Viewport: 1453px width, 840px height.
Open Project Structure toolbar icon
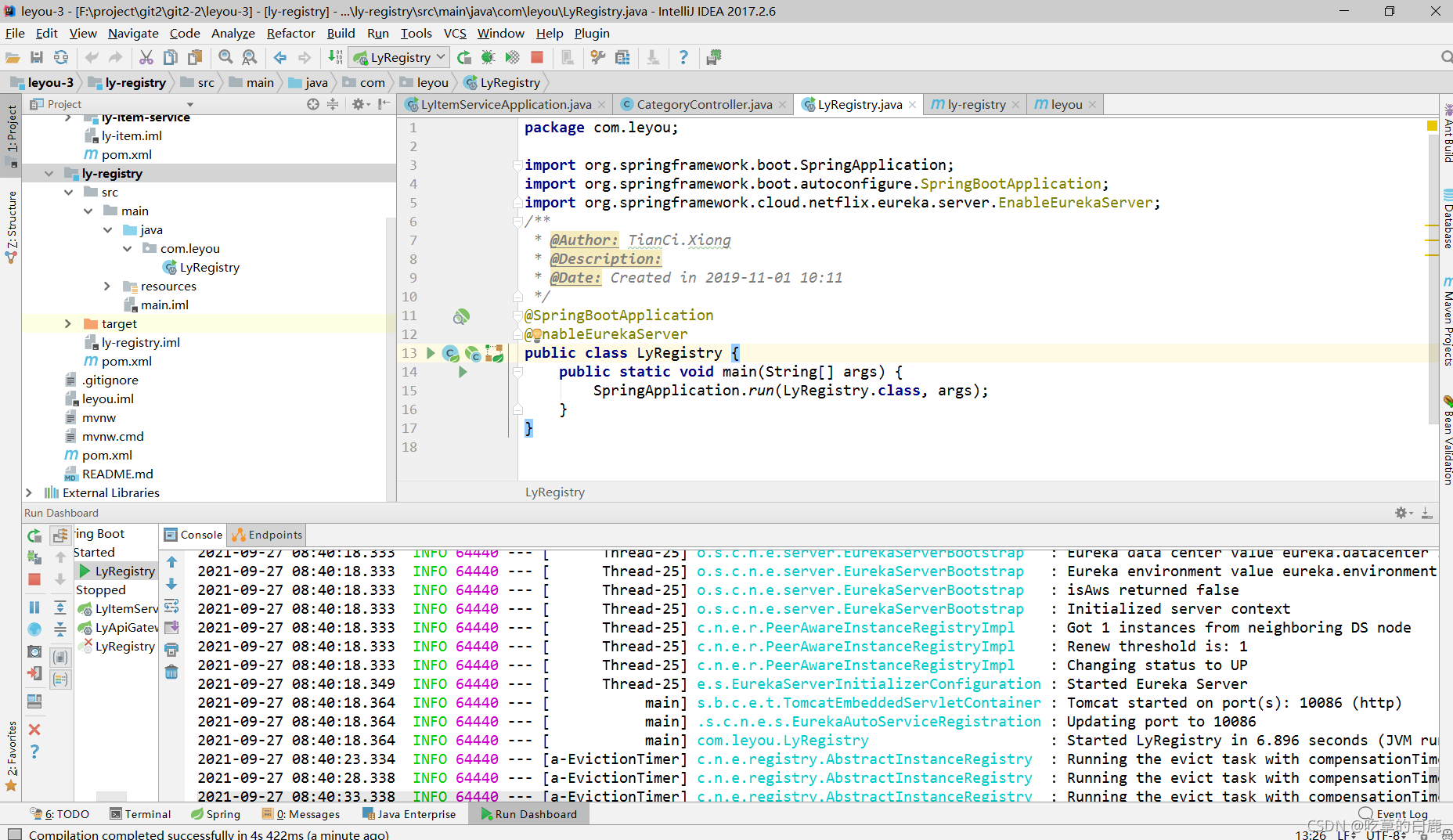[622, 57]
